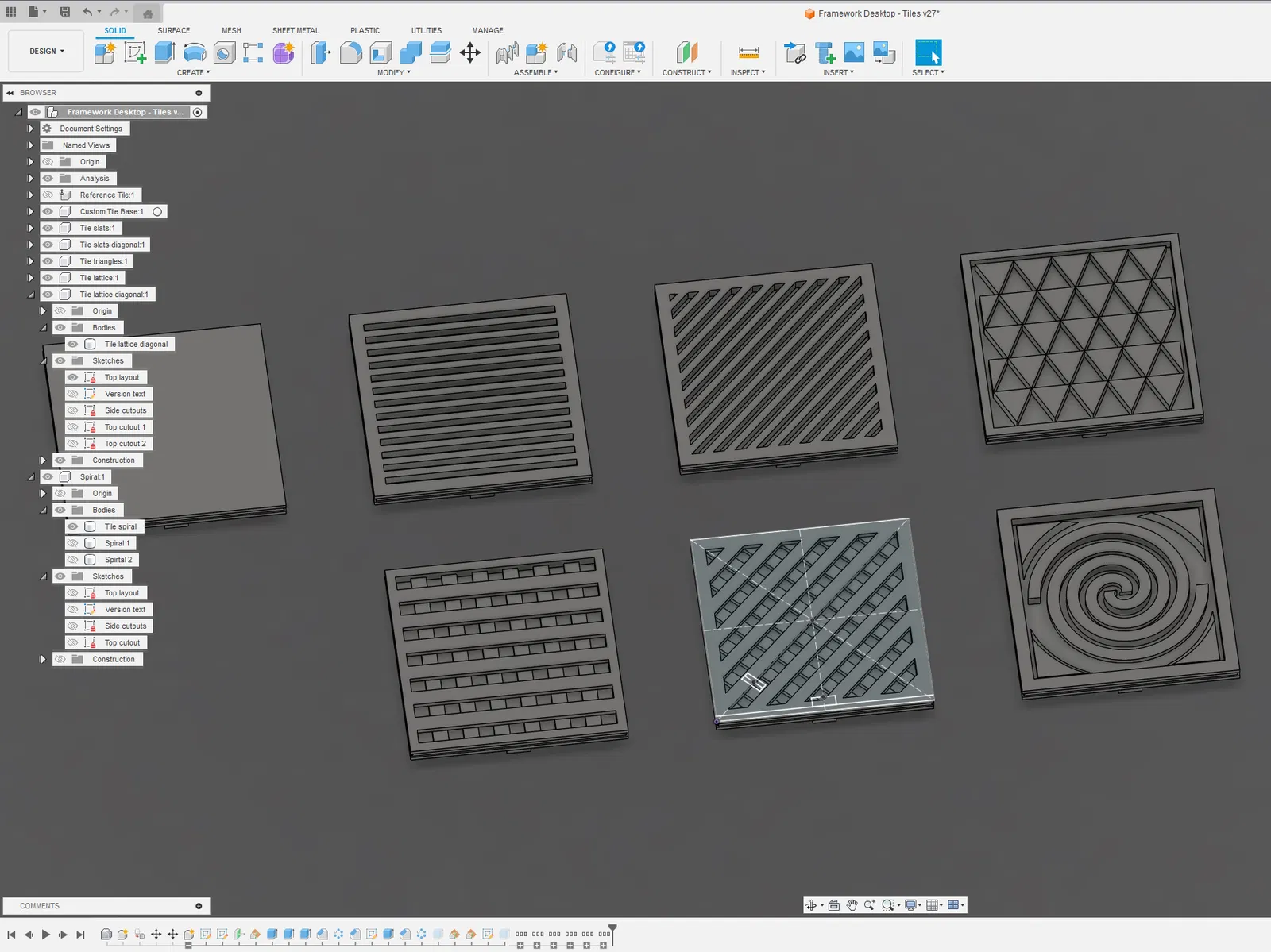Select the Move/Copy tool
Viewport: 1271px width, 952px height.
click(x=470, y=52)
